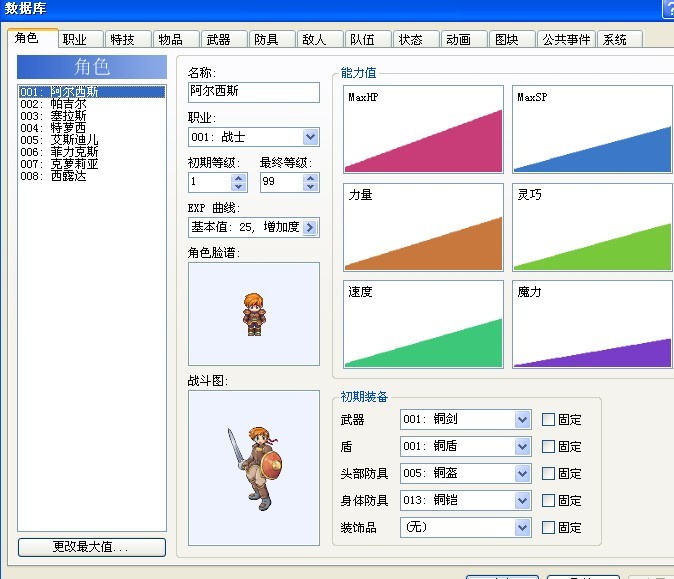Open the 状态 tab
674x579 pixels.
tap(417, 40)
